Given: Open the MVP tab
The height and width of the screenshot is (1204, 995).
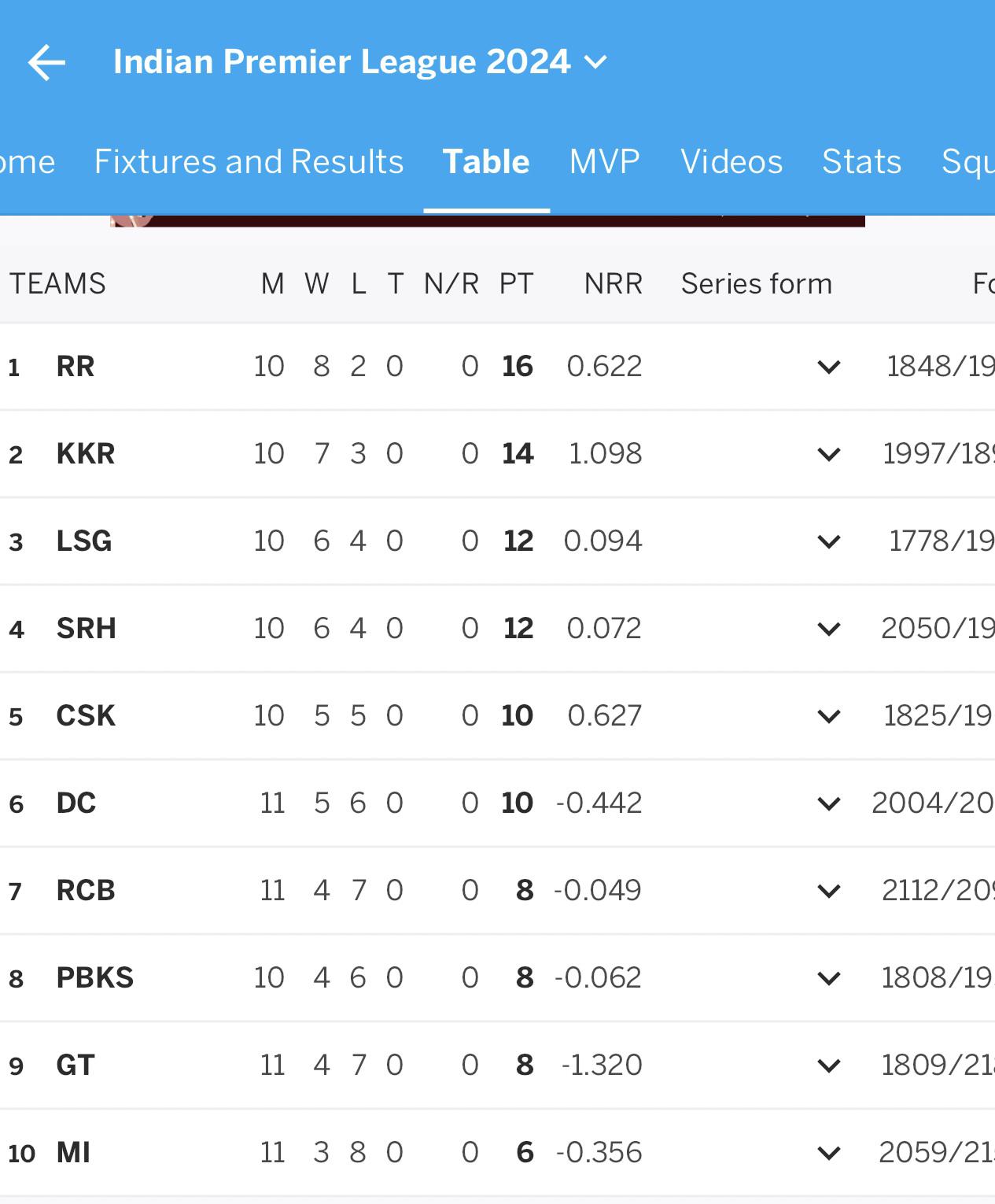Looking at the screenshot, I should (604, 161).
